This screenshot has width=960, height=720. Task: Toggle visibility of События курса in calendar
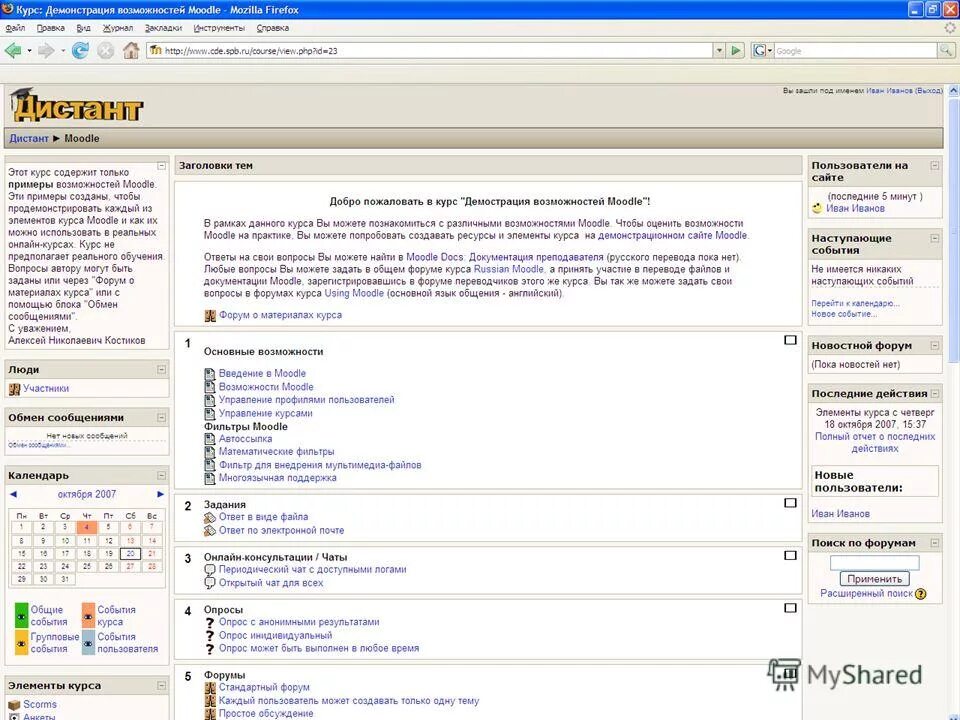click(88, 615)
